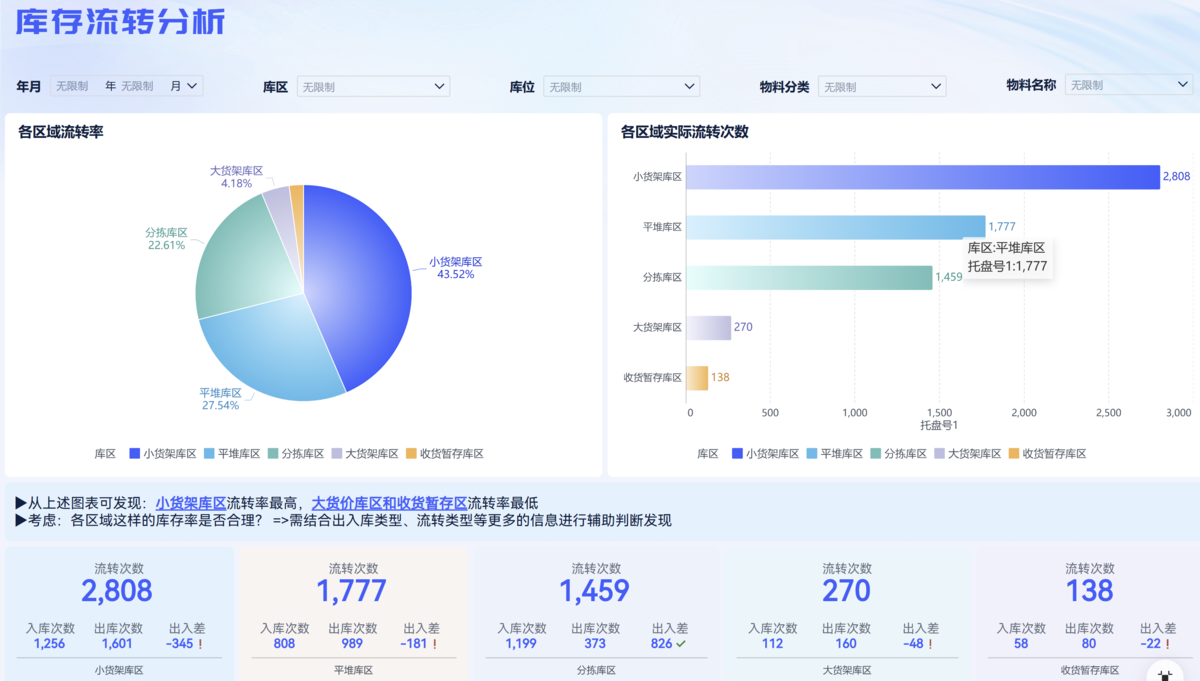The image size is (1200, 681).
Task: Click the 入库次数 value 1,199
Action: (522, 644)
